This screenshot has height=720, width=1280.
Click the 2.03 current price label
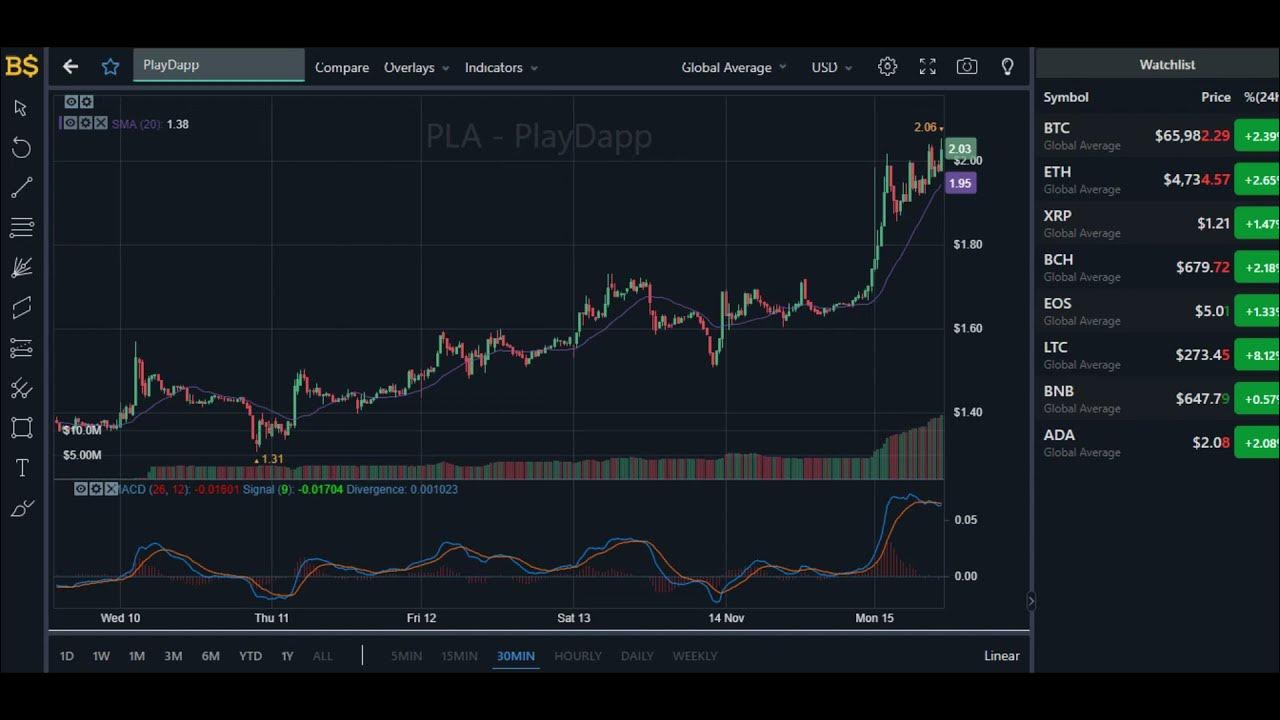(x=959, y=149)
